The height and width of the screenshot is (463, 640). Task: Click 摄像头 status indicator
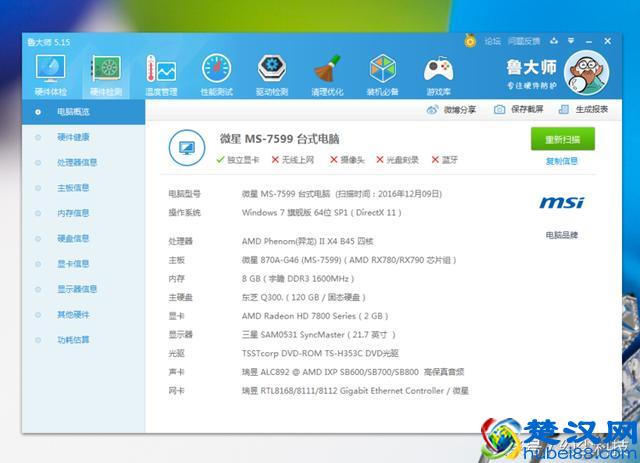click(347, 160)
